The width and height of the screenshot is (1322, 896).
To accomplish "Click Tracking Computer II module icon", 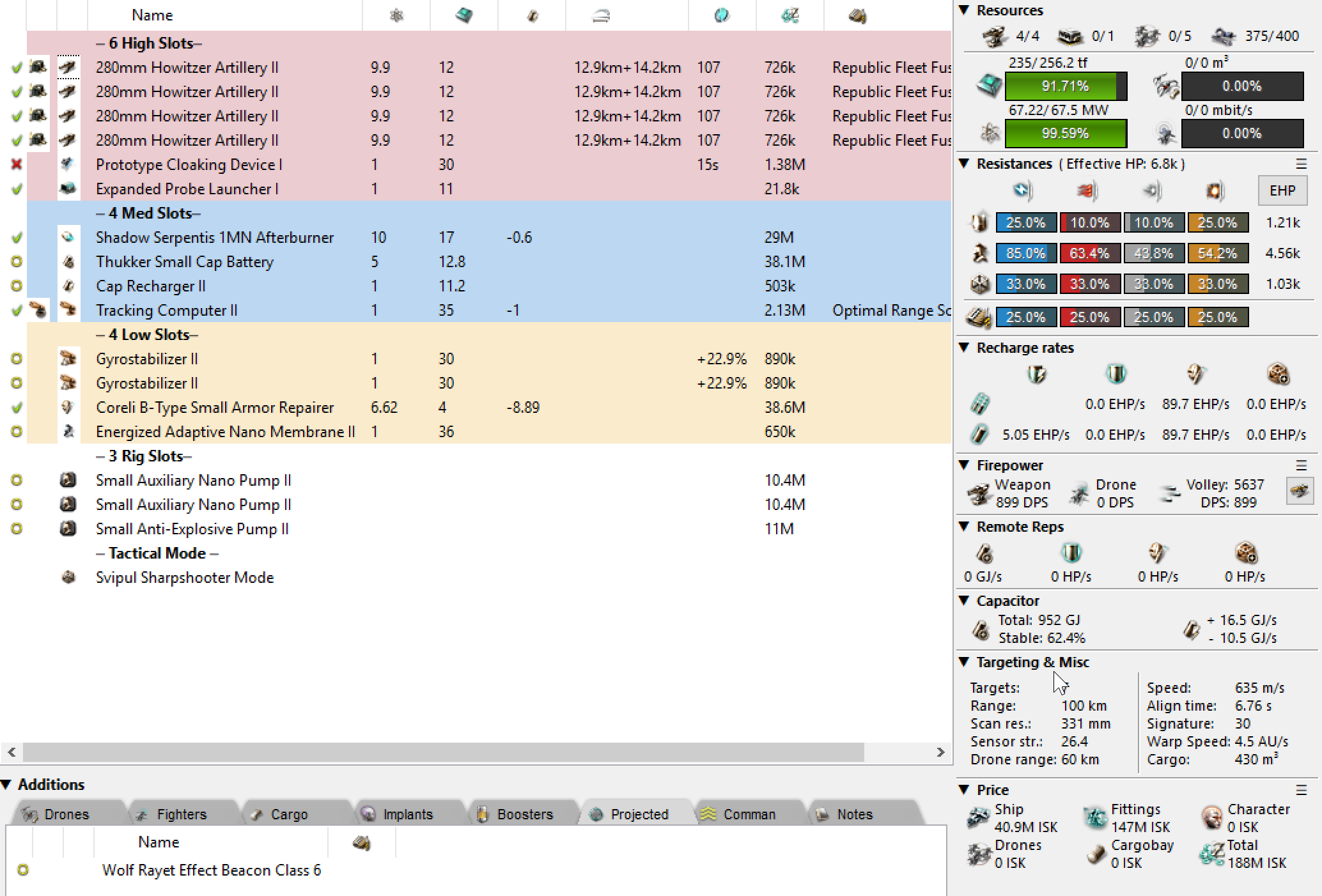I will (68, 310).
